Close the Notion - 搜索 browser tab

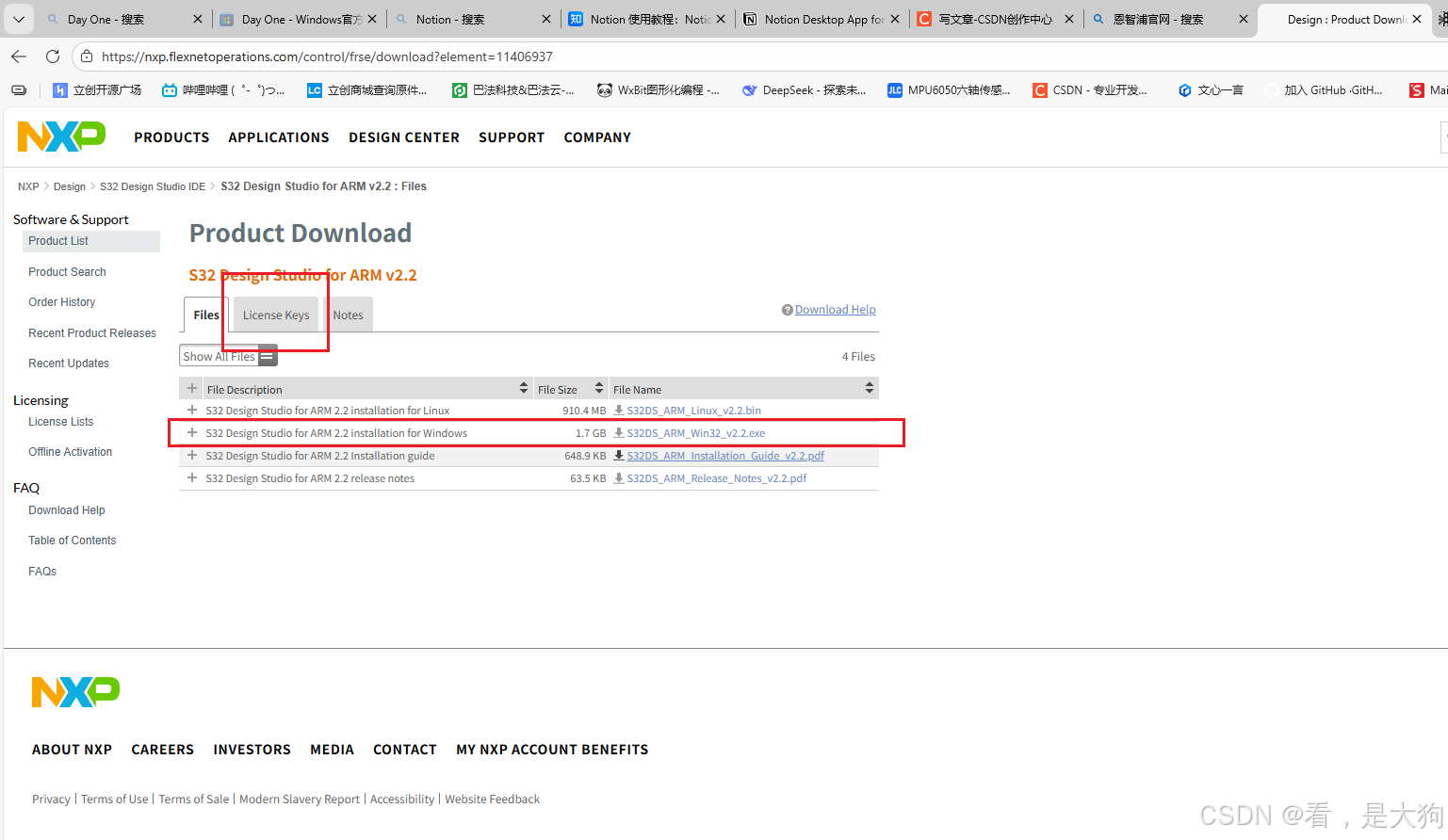[546, 19]
